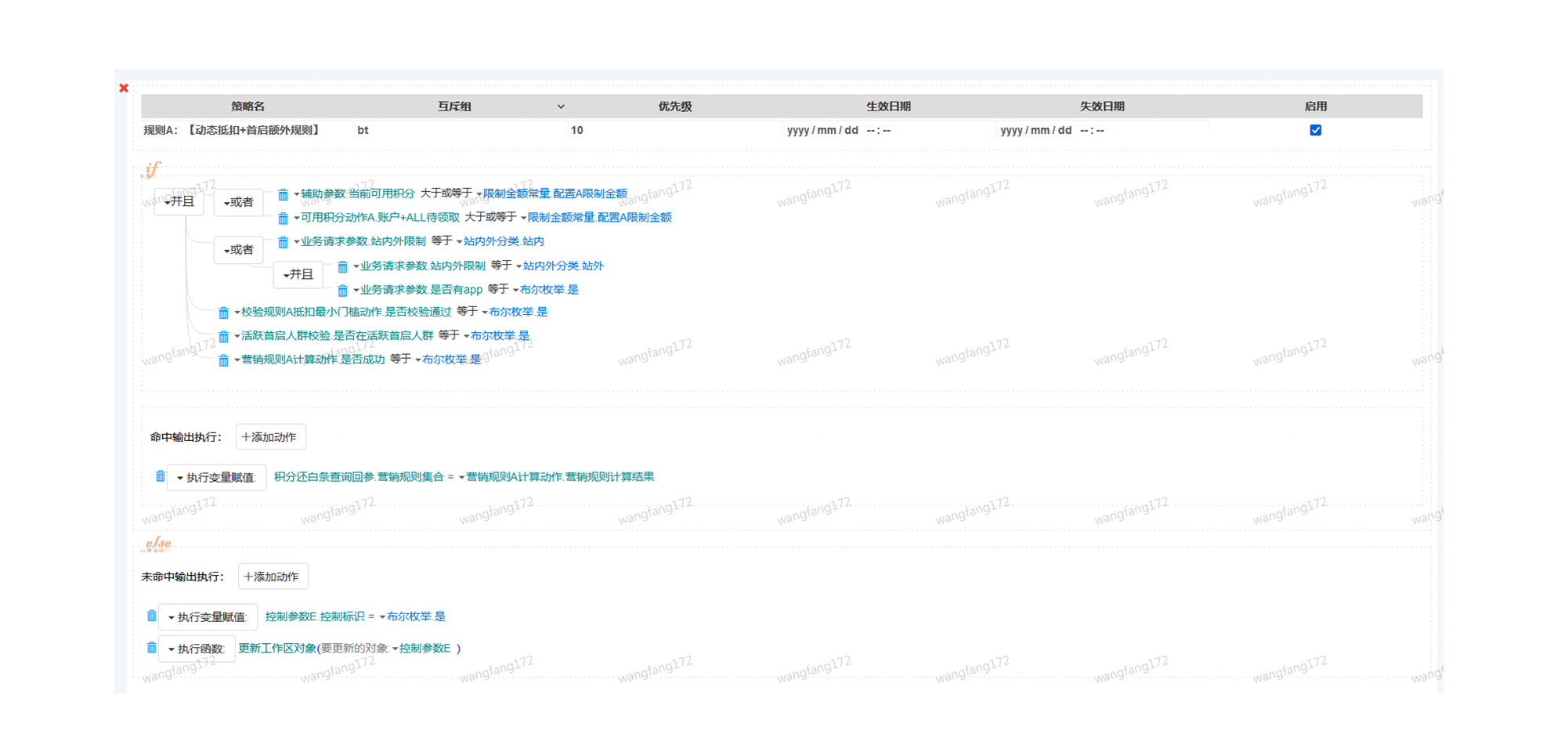Trash the 校验规则A抵扣最小门槛动作 condition

point(223,313)
